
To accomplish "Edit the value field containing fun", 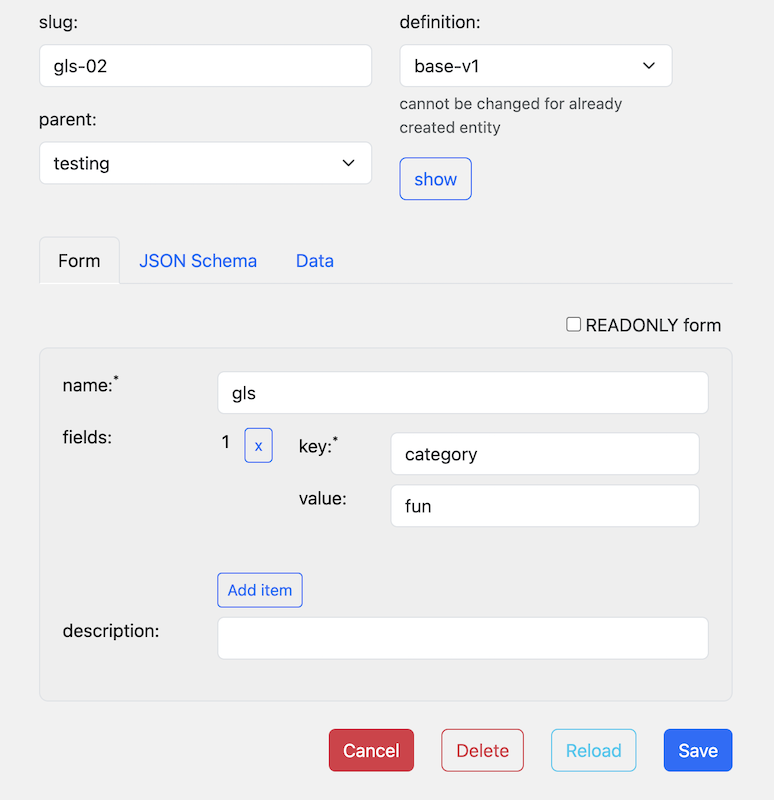I will [544, 506].
